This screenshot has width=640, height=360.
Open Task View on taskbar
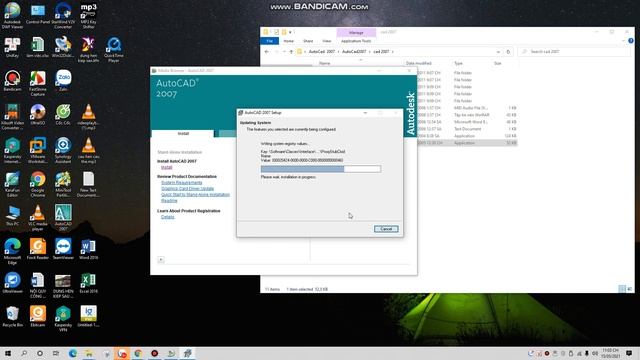pos(56,353)
